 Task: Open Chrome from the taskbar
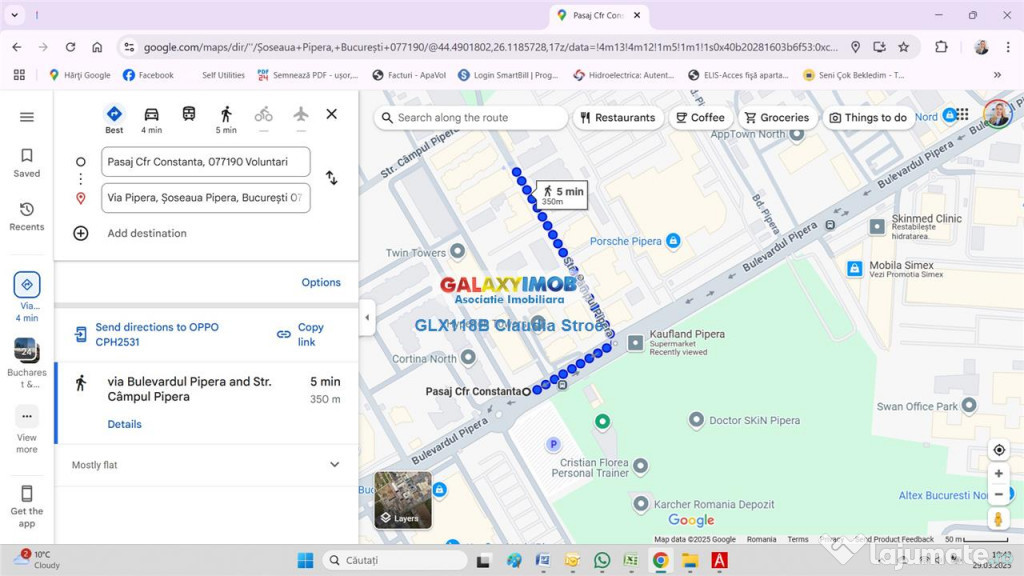pos(660,560)
